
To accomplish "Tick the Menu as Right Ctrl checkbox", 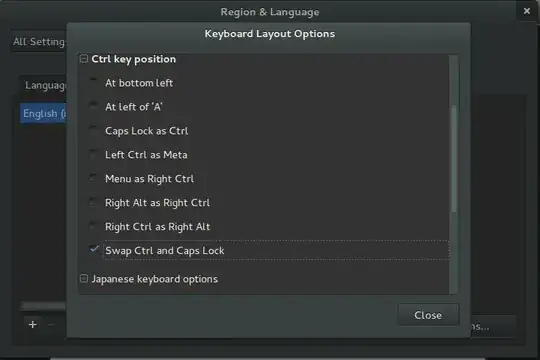I will tap(93, 178).
